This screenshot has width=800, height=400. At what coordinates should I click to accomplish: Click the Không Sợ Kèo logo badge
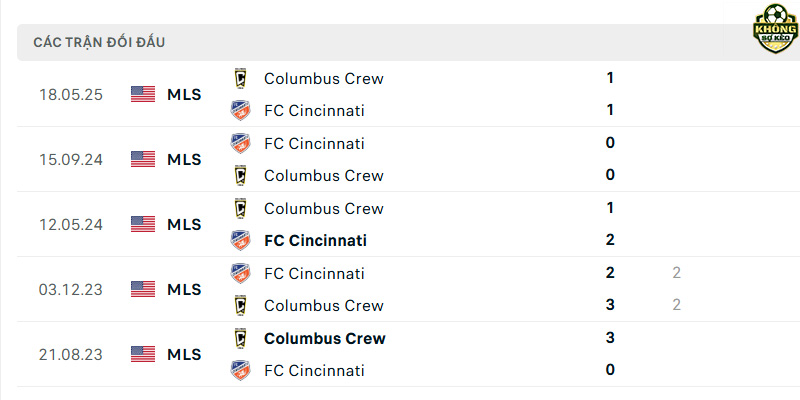coord(775,29)
